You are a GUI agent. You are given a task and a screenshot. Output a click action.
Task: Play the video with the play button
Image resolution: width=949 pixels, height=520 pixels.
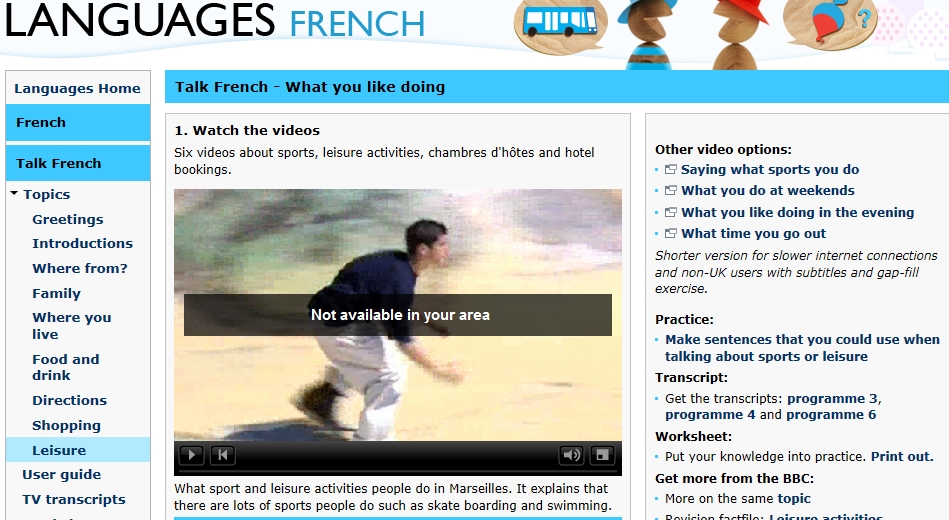pos(191,455)
